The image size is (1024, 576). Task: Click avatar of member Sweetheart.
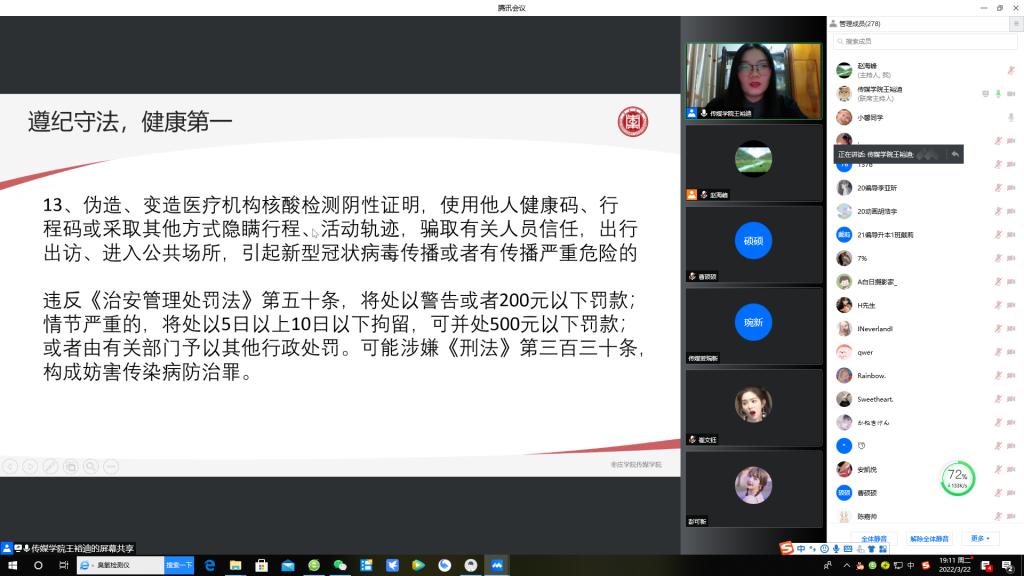(844, 399)
